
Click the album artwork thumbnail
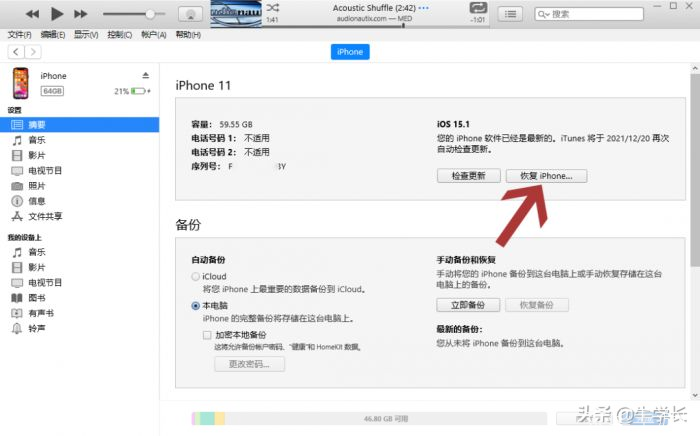236,14
